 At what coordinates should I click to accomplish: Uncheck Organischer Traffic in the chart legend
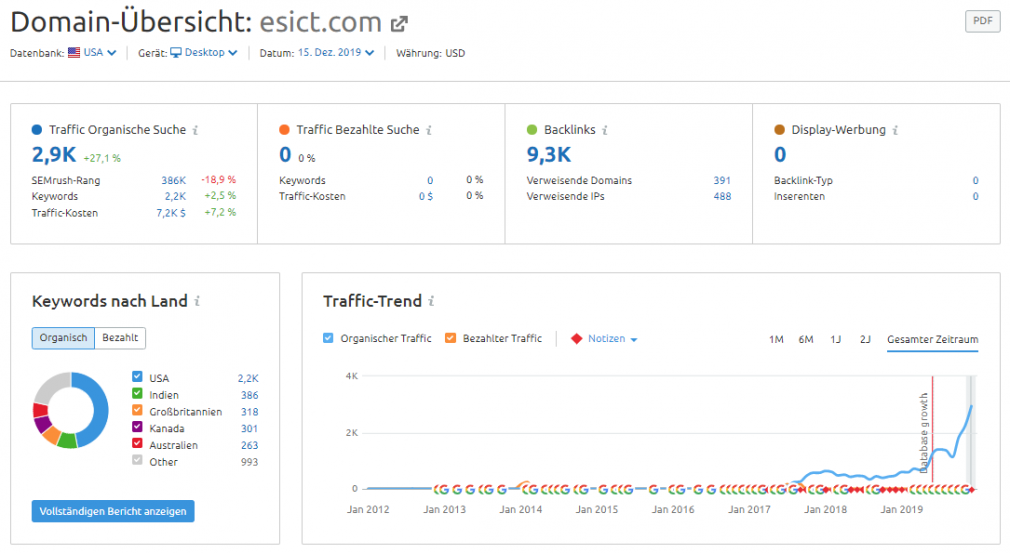point(329,338)
